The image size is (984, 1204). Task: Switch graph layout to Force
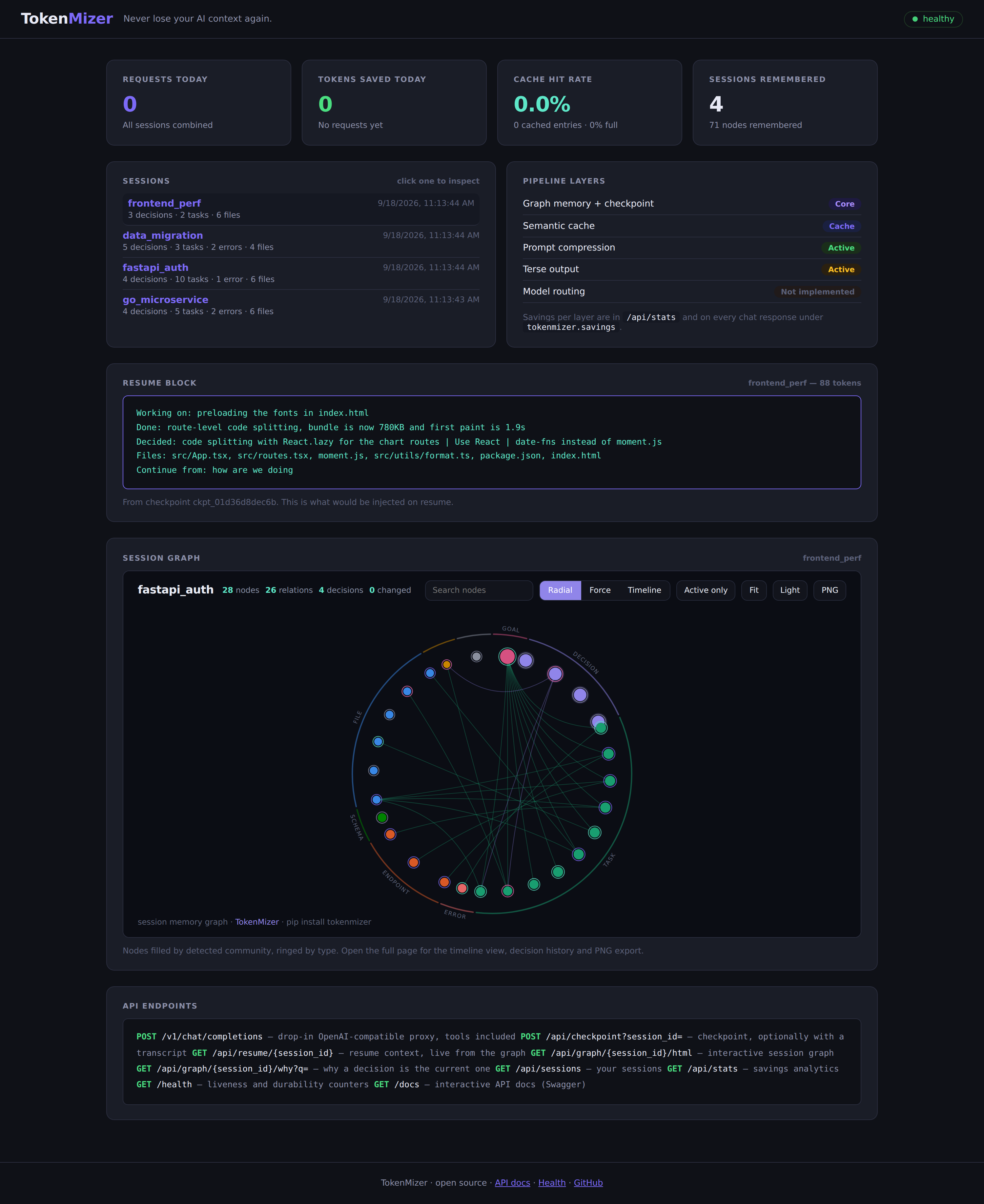tap(600, 590)
